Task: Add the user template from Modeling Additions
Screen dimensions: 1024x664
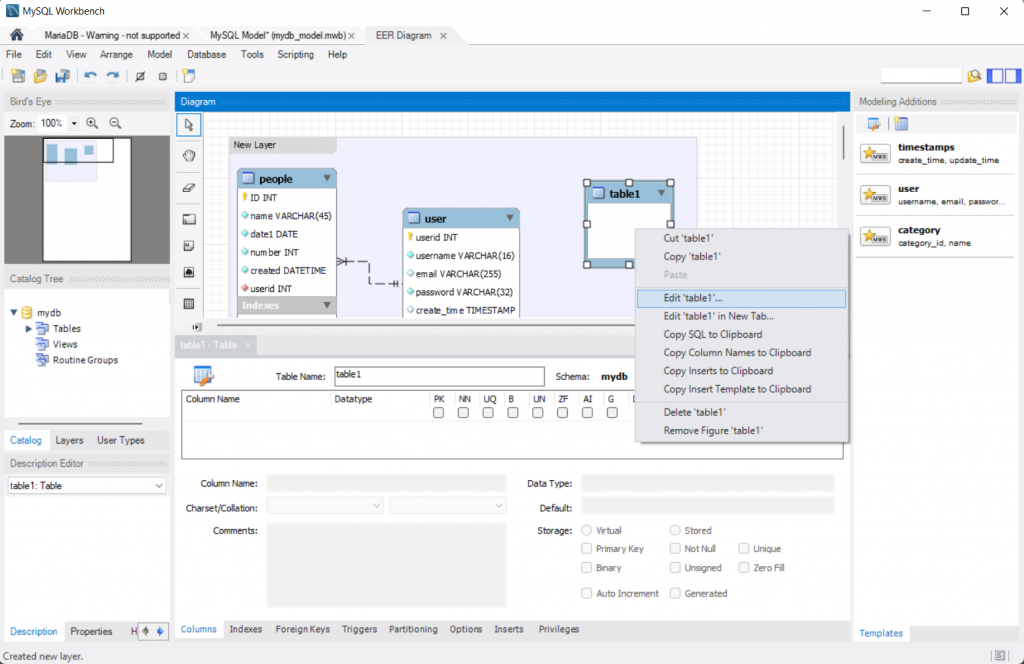Action: (x=936, y=195)
